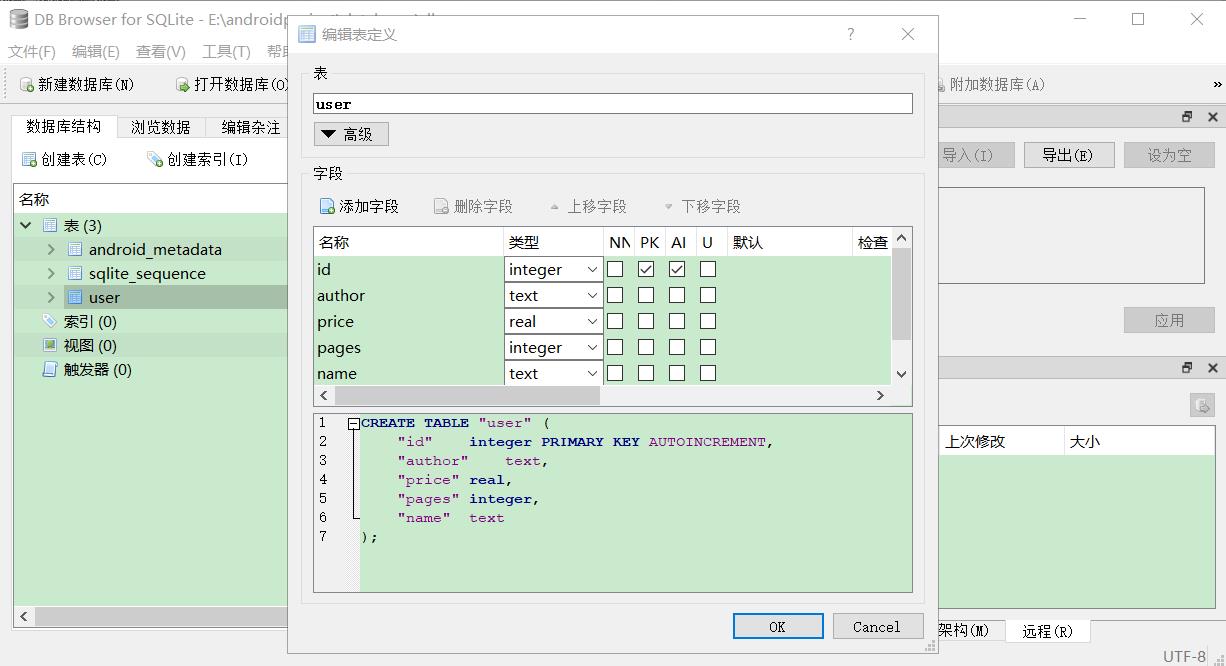This screenshot has width=1226, height=666.
Task: Fold the CREATE TABLE code block marker
Action: [354, 424]
